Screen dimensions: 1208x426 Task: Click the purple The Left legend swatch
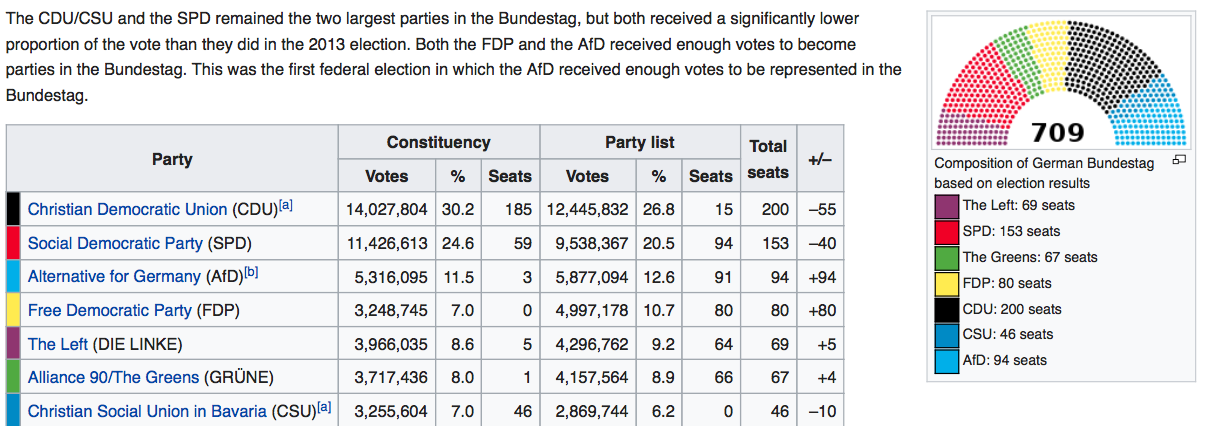coord(947,206)
